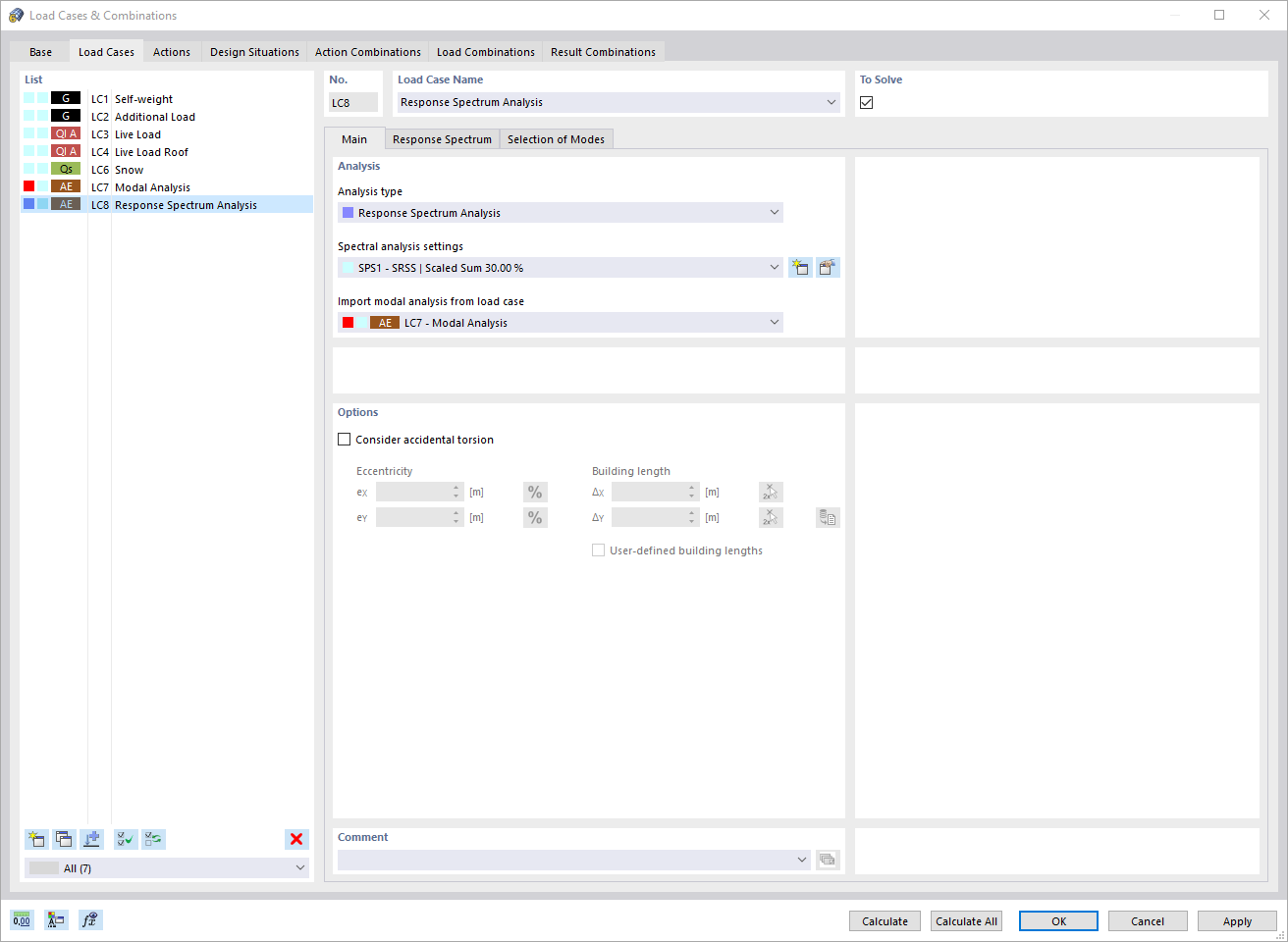Open the Spectral analysis settings dropdown

point(775,267)
